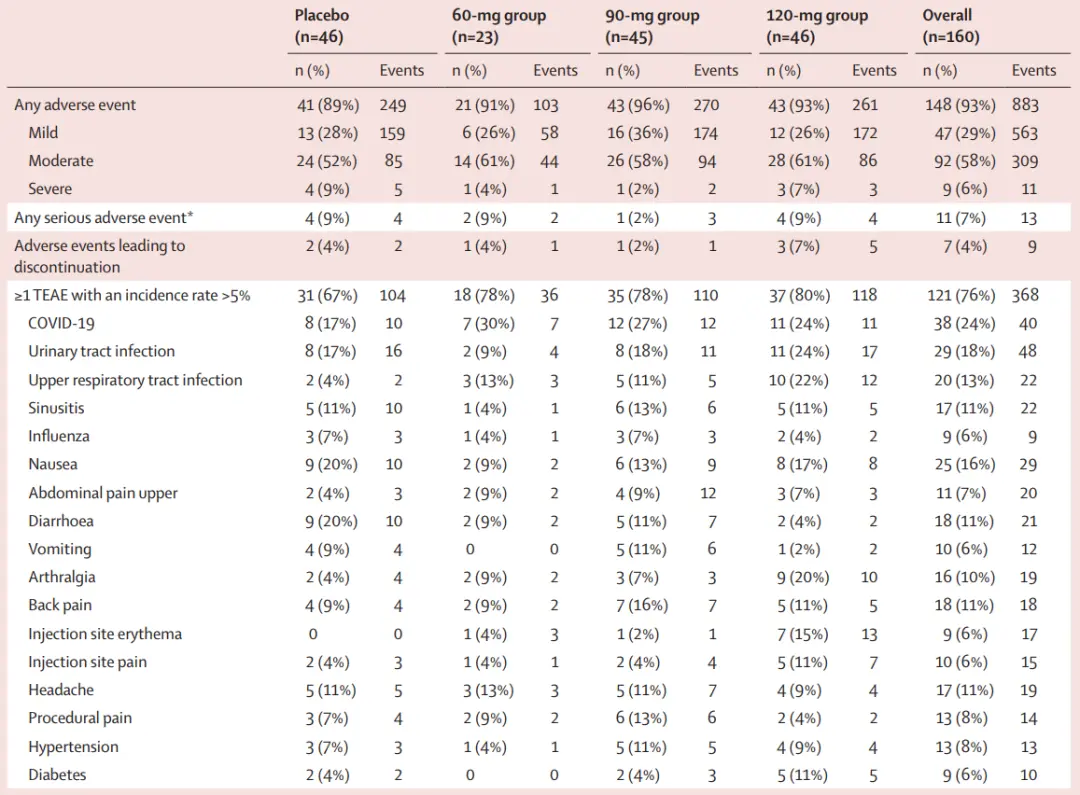1080x795 pixels.
Task: Select 'Upper respiratory tract infection' row label
Action: click(135, 380)
